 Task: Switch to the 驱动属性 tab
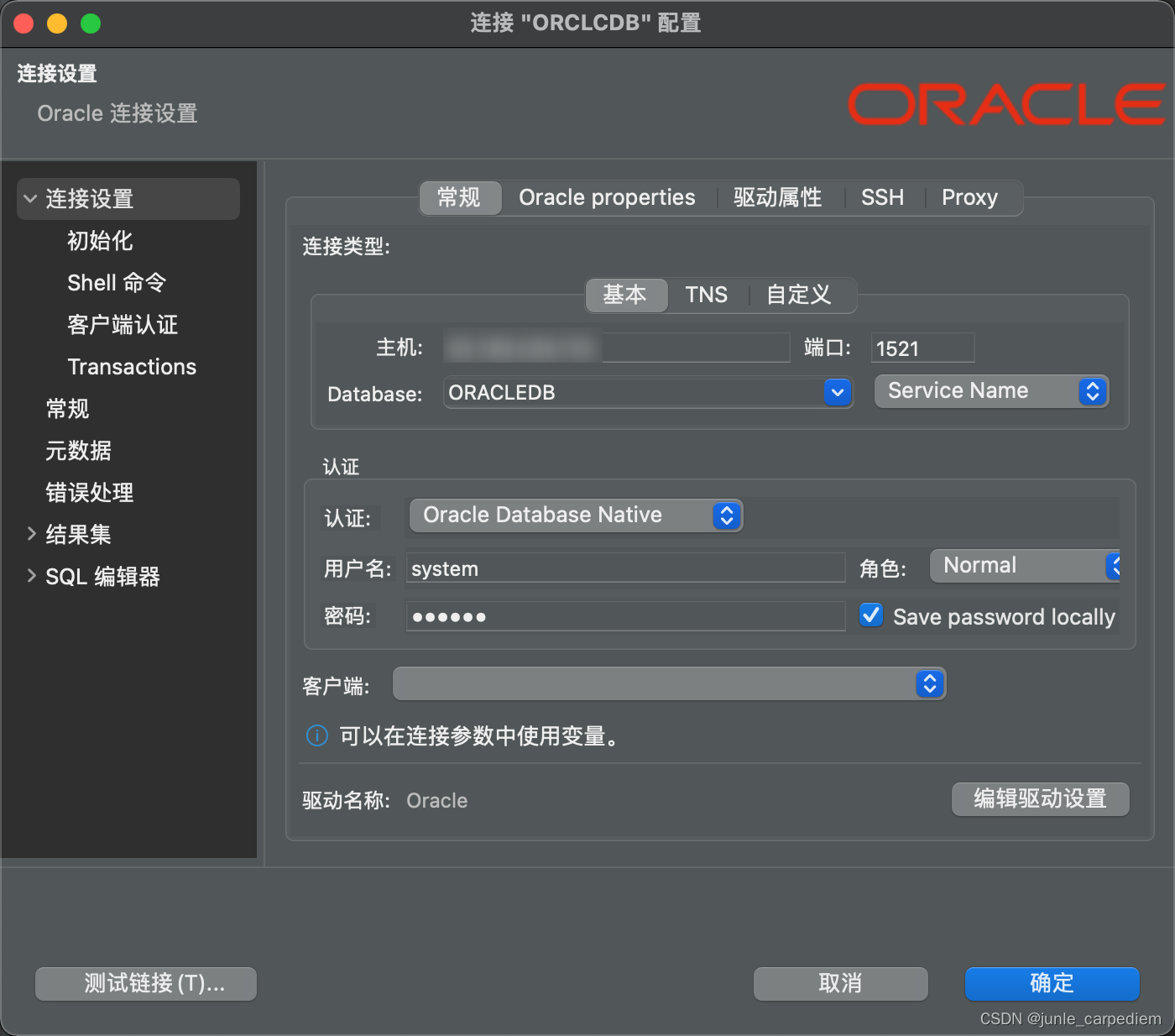(x=777, y=198)
